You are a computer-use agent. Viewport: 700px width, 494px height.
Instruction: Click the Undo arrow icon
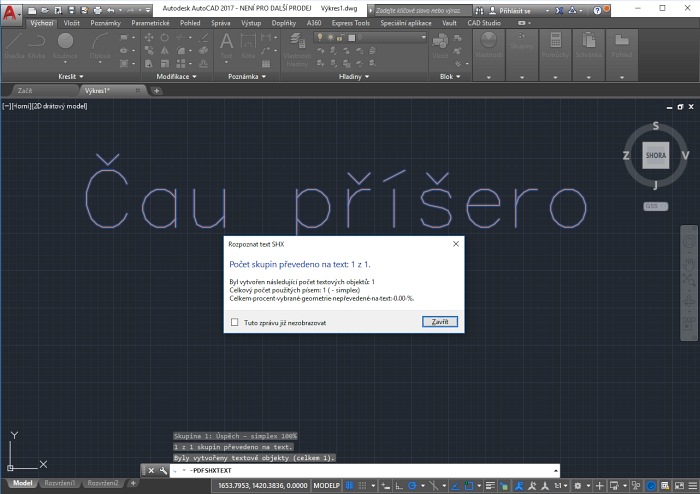click(111, 10)
